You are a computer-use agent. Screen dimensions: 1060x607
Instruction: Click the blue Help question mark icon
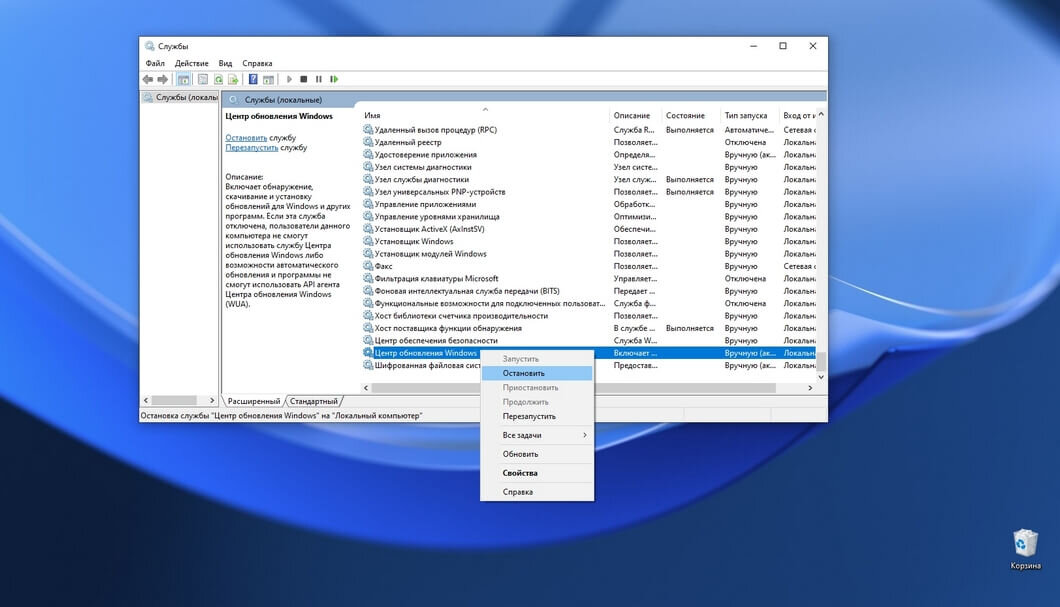coord(253,79)
